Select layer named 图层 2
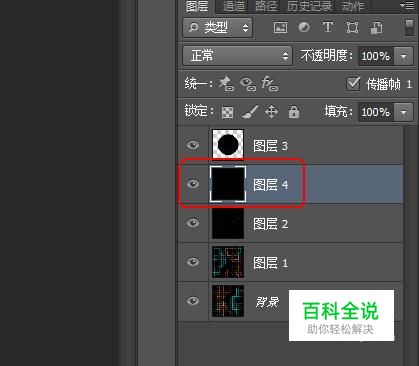The image size is (419, 366). click(x=270, y=224)
